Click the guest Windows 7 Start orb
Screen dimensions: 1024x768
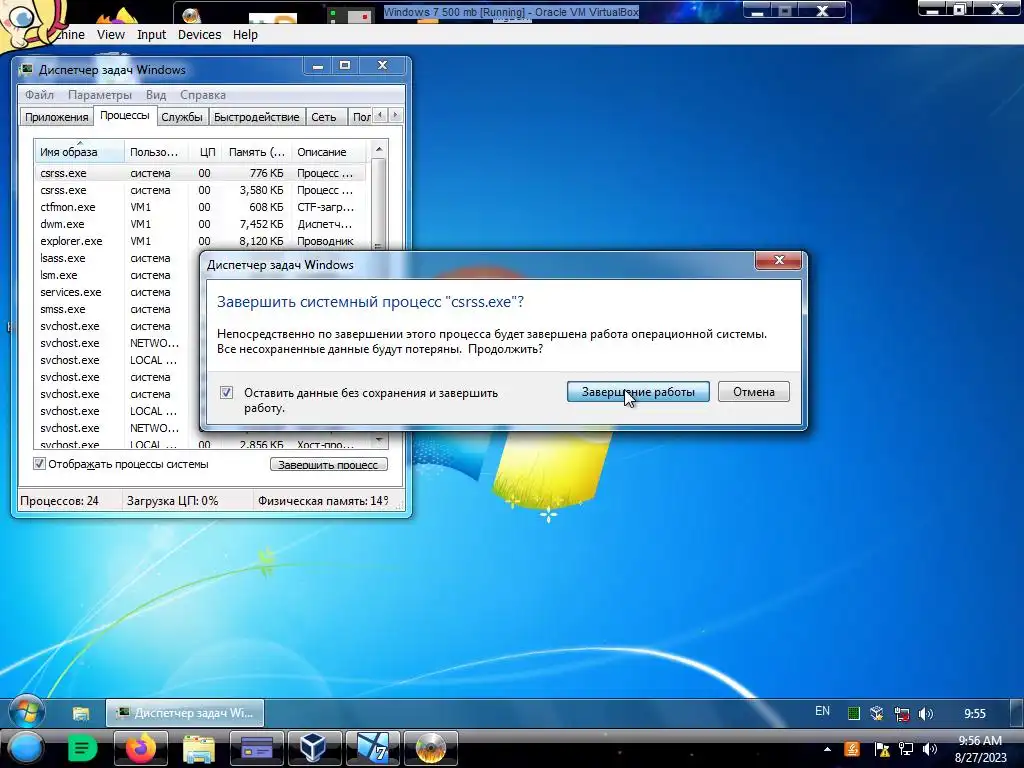pos(26,713)
